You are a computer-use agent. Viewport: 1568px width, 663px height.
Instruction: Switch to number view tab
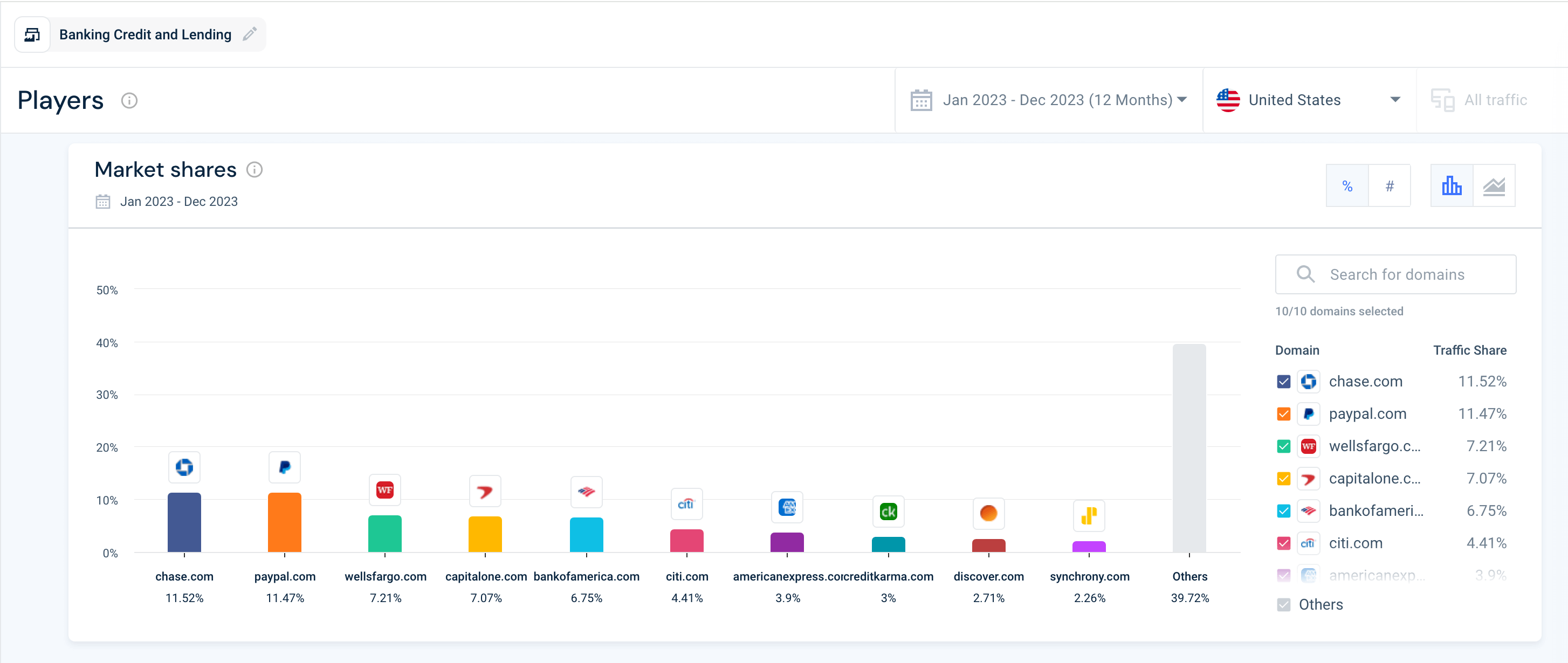click(x=1390, y=185)
